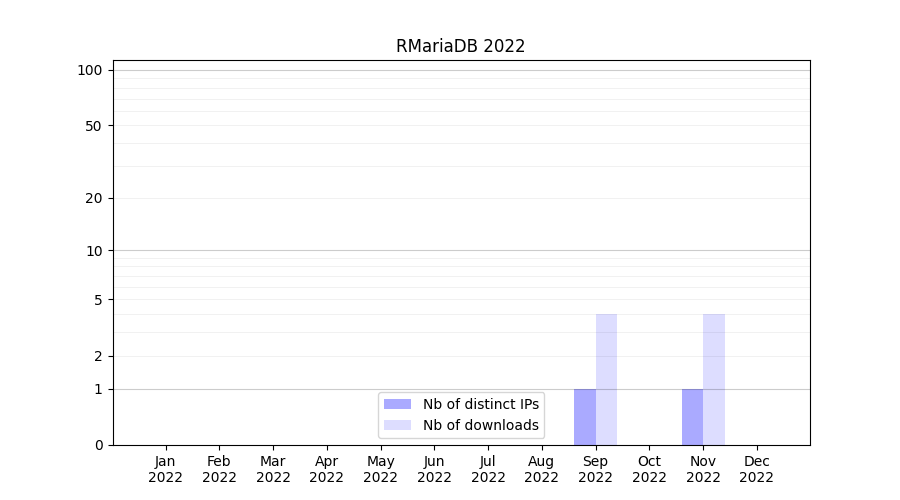Select the "Nb of downloads" legend label

[x=480, y=425]
